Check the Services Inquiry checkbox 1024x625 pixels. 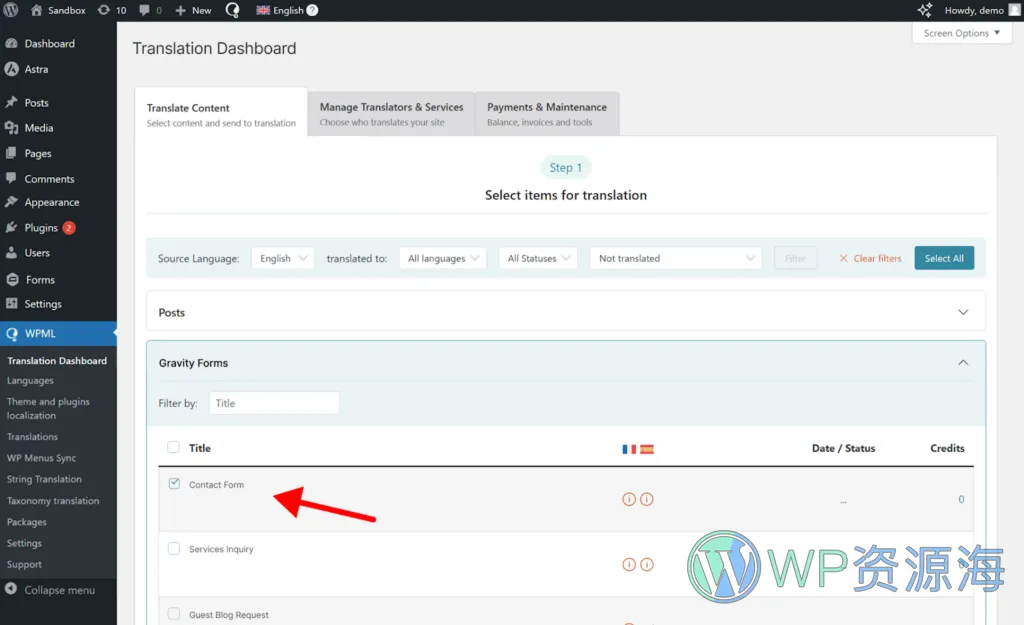coord(174,549)
